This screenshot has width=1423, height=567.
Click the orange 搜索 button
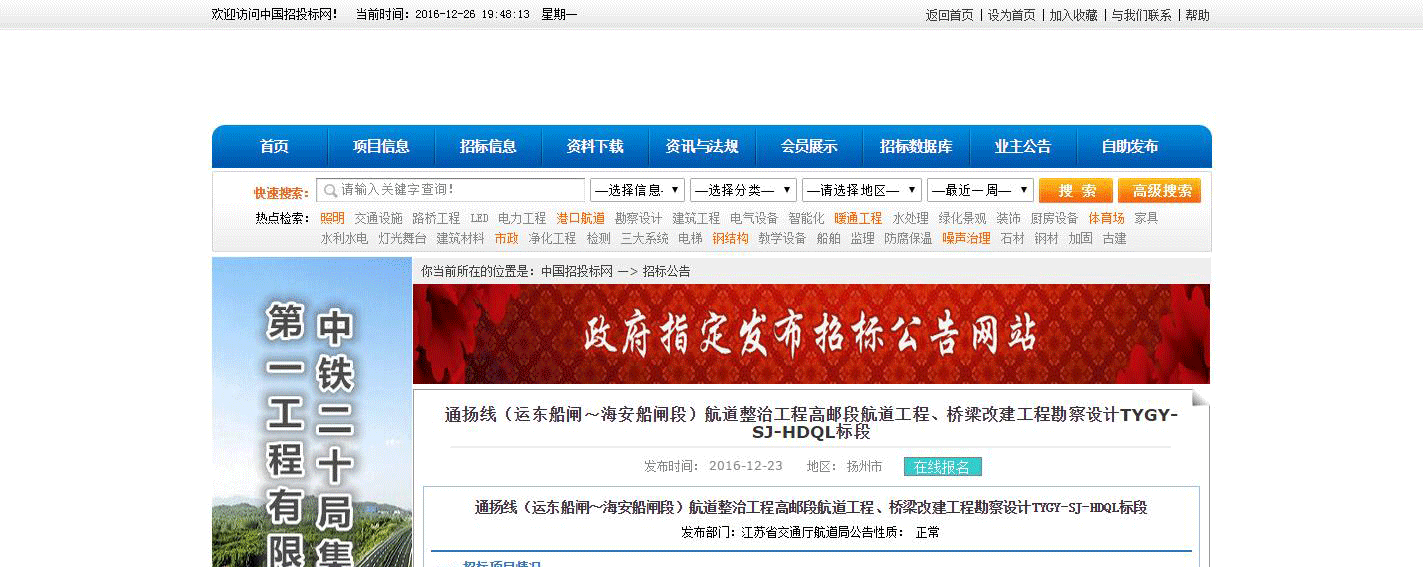[1076, 191]
